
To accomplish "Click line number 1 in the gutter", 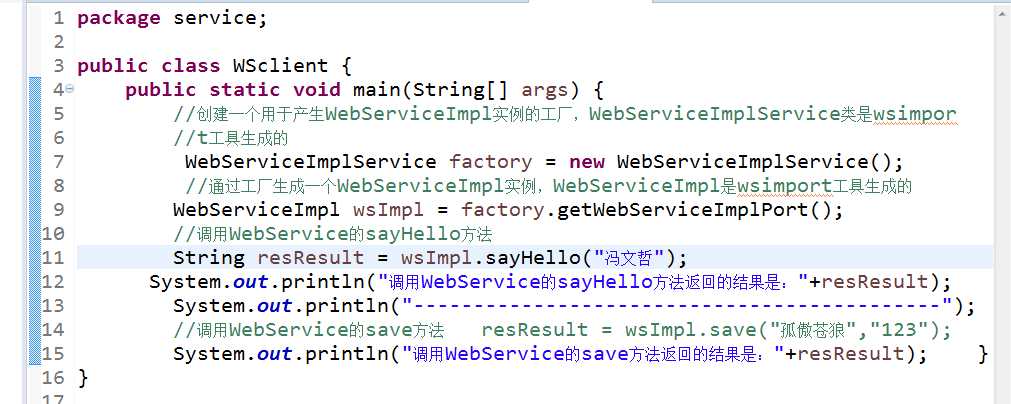I will 59,18.
